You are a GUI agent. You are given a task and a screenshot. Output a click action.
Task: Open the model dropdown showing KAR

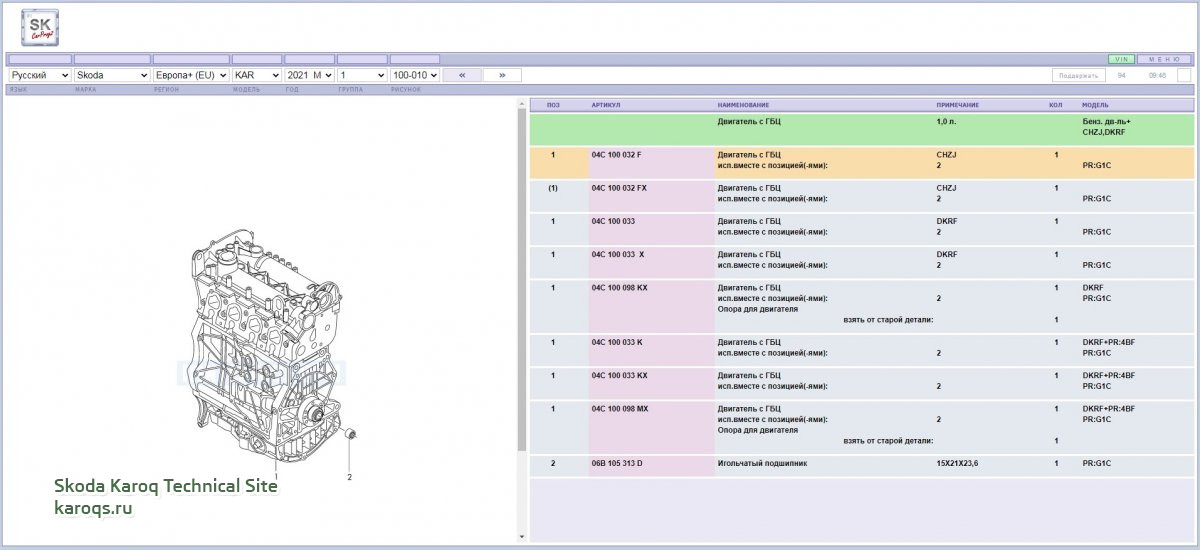point(257,75)
